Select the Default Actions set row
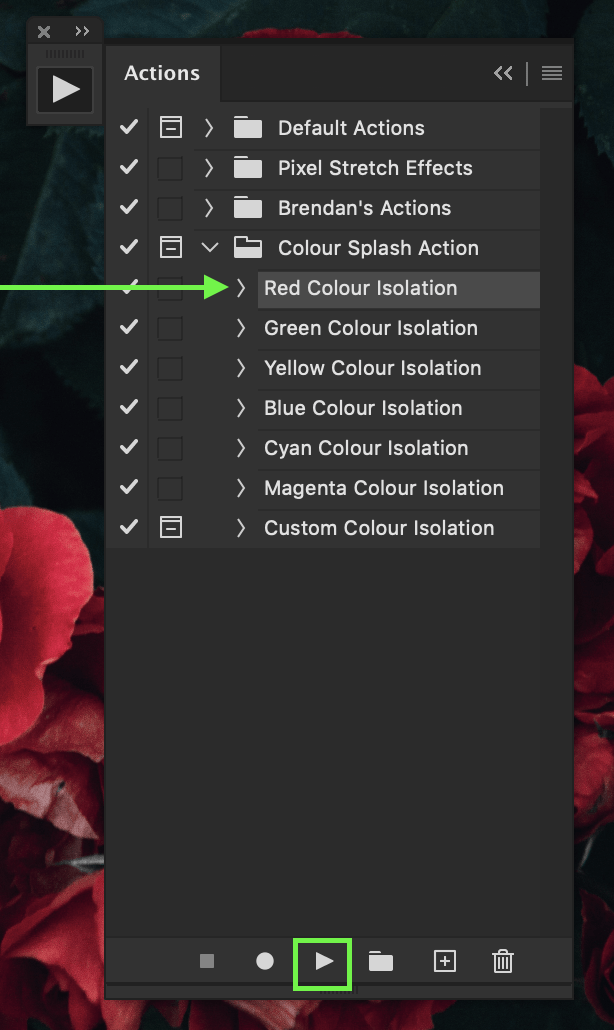The width and height of the screenshot is (614, 1030). 351,128
